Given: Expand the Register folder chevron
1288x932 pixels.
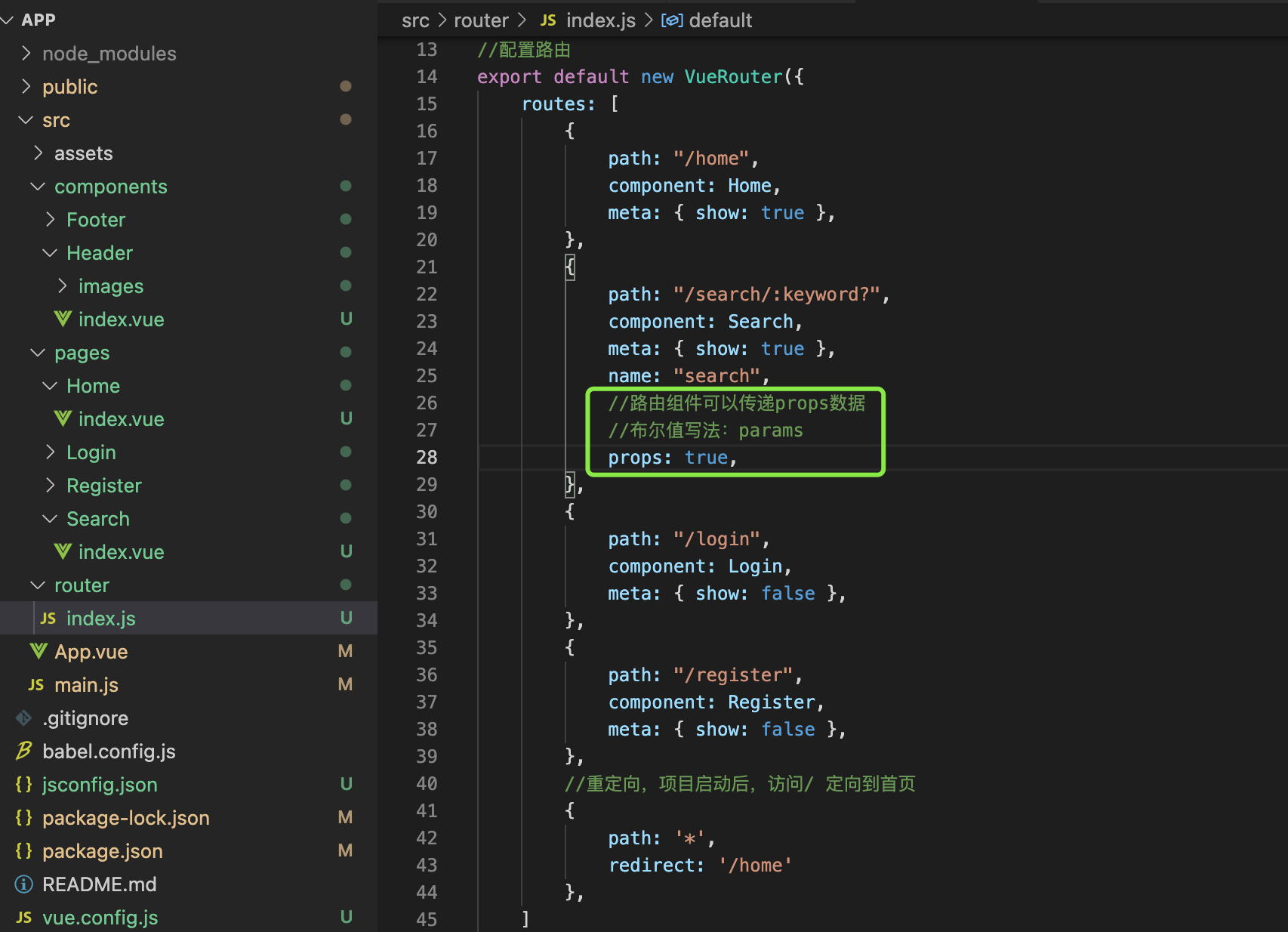Looking at the screenshot, I should click(51, 485).
